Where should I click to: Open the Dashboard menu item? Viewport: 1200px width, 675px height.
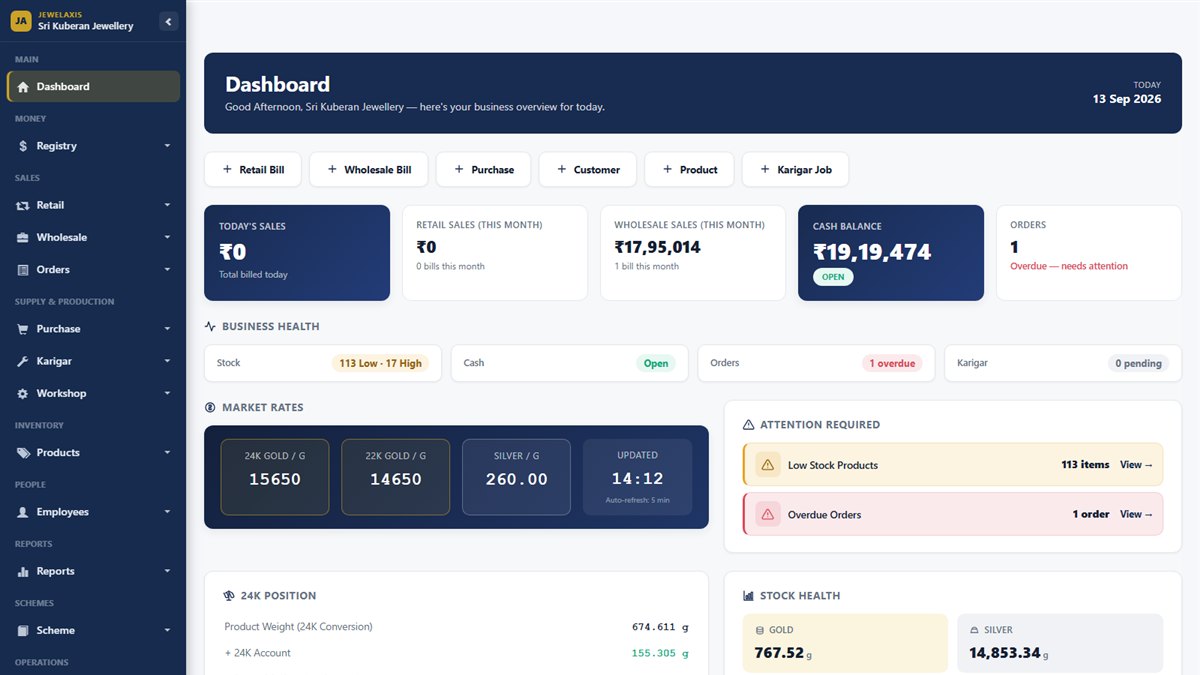pyautogui.click(x=93, y=87)
